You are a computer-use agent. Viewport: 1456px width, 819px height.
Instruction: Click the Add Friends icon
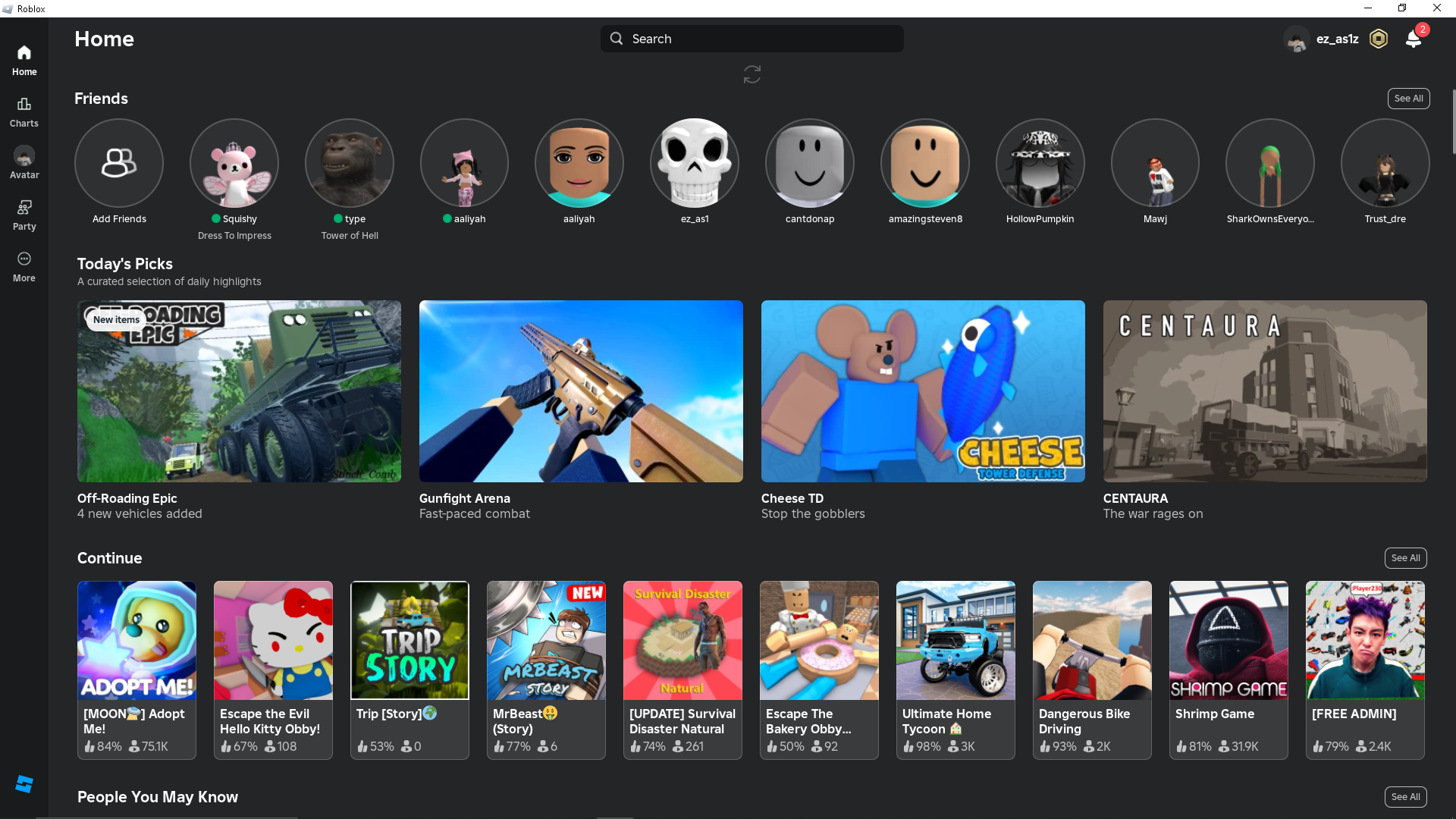point(119,163)
